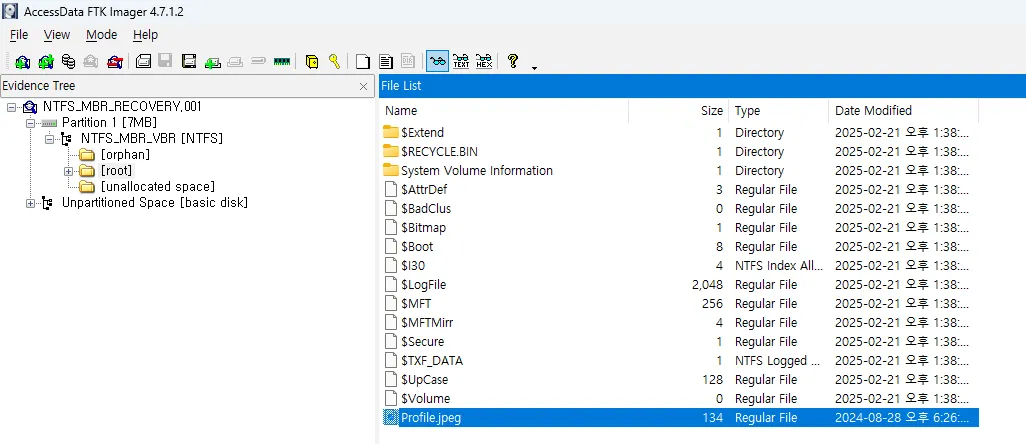Click Add to Custom Content Image icon

click(x=212, y=61)
